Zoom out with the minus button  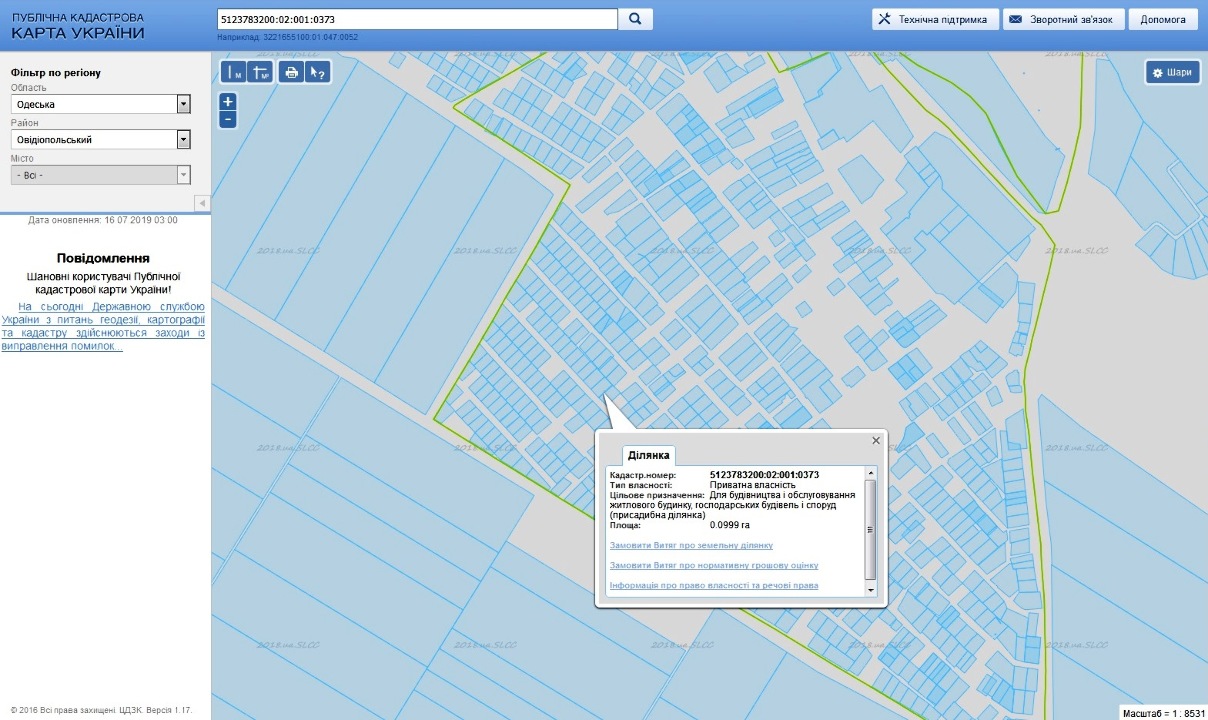click(228, 119)
